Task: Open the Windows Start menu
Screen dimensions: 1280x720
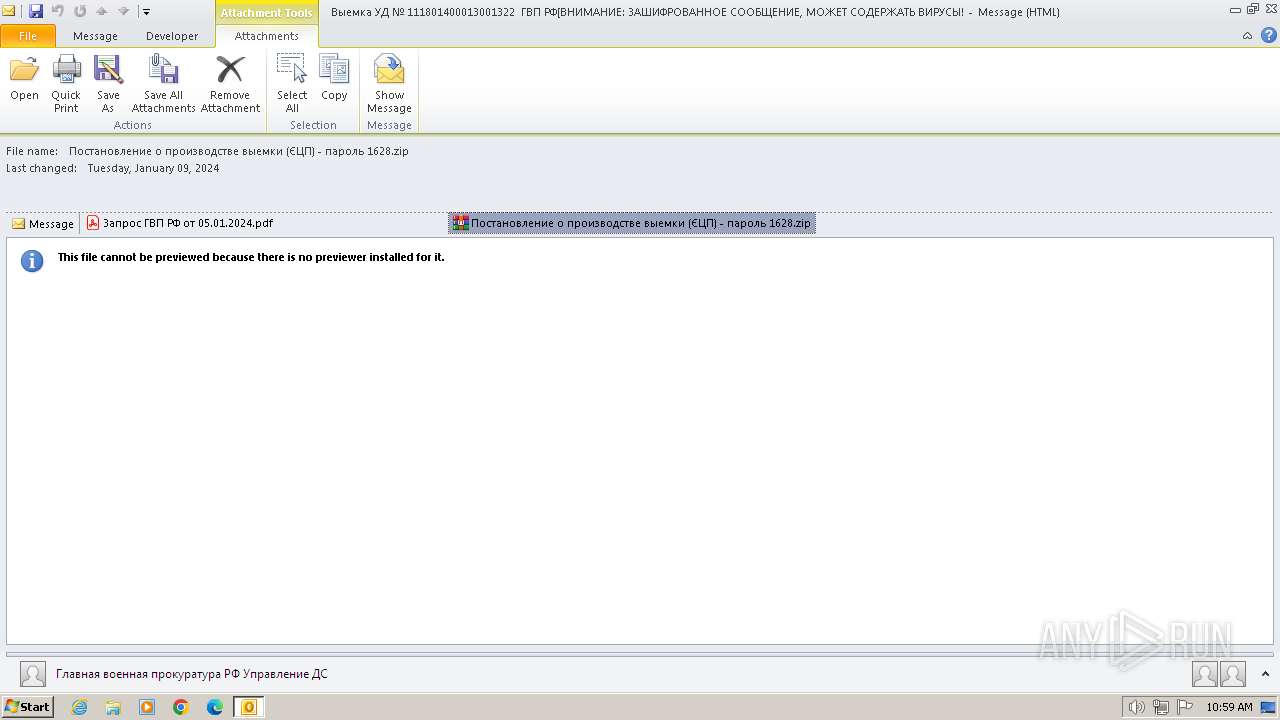Action: point(27,707)
